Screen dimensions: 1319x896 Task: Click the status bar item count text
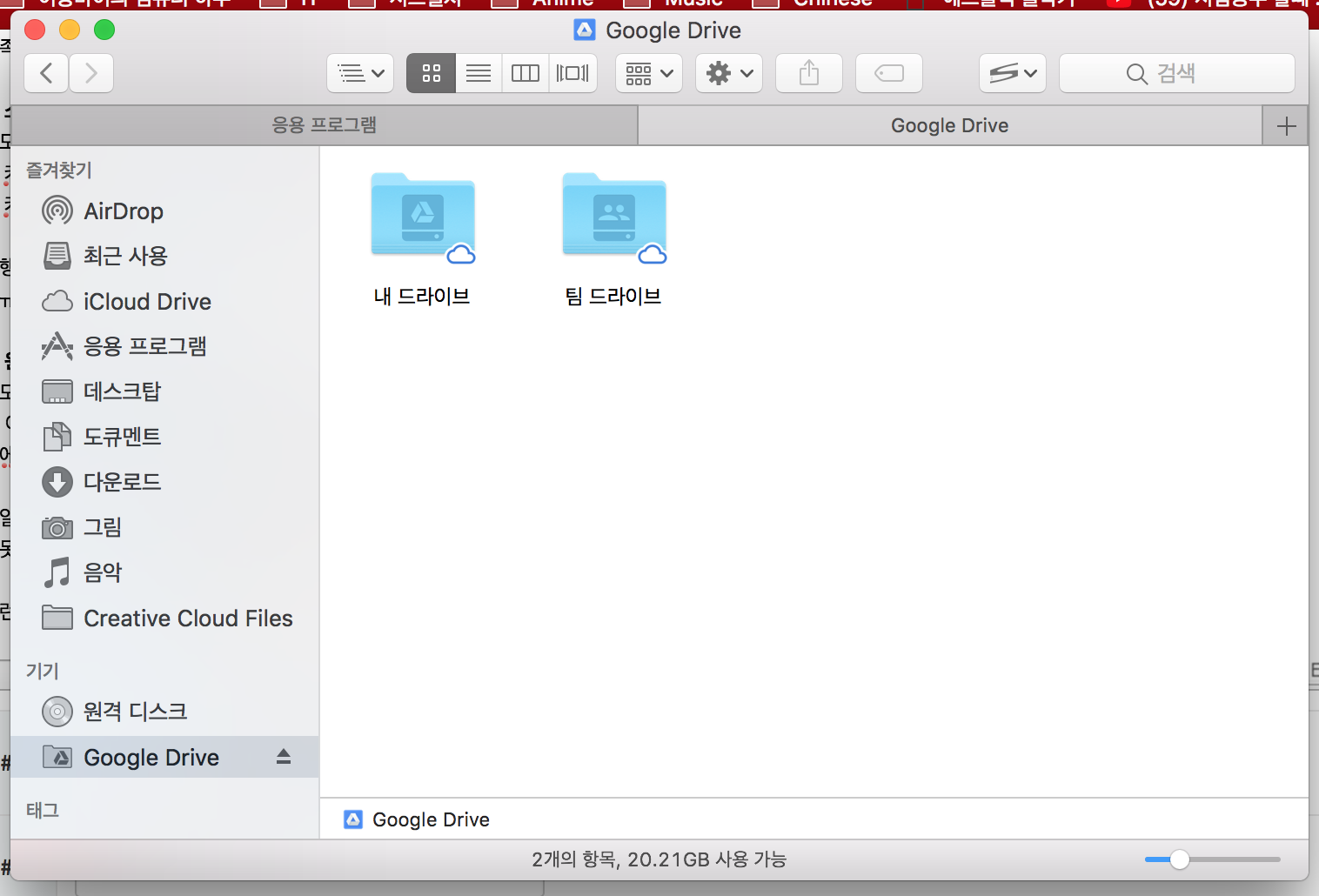(x=659, y=859)
